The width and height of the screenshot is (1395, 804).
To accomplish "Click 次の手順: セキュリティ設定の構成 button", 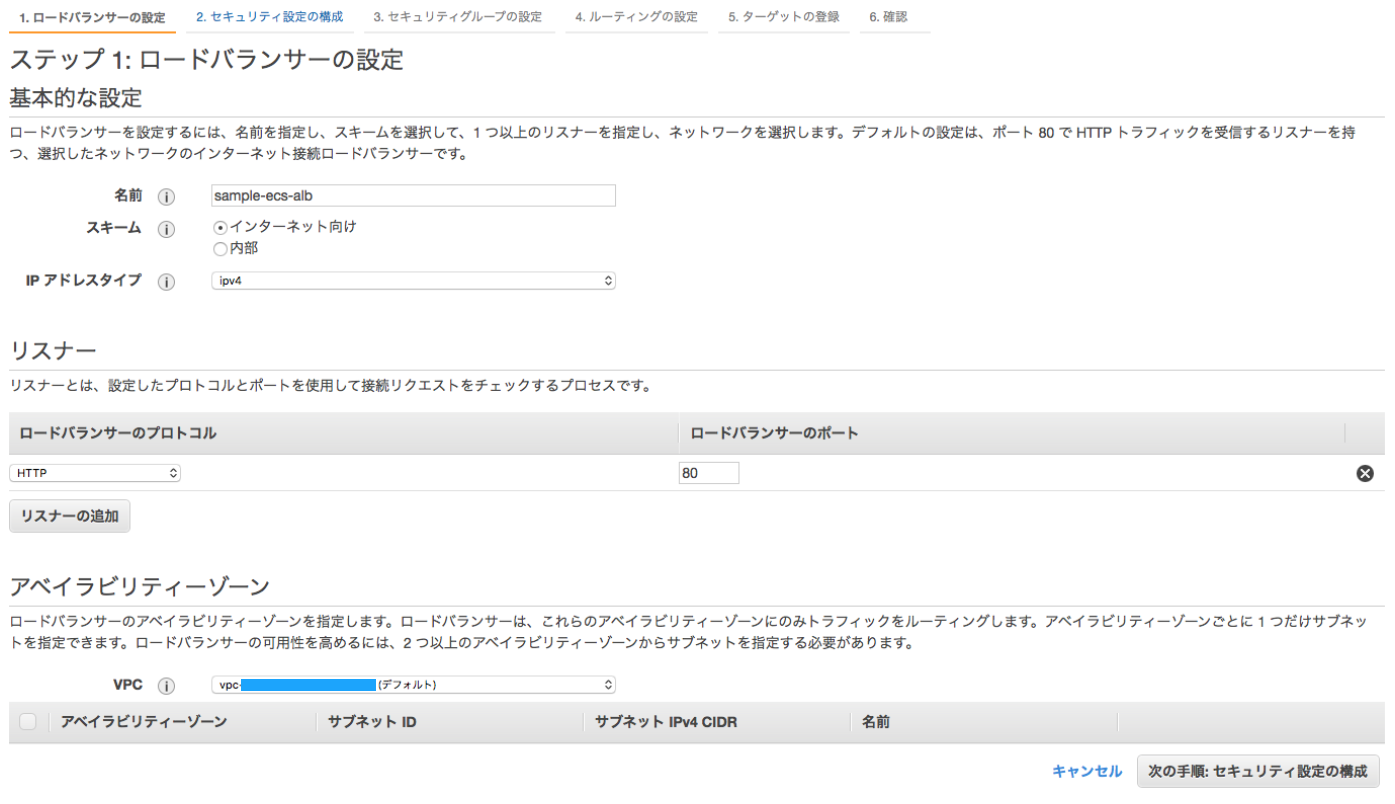I will [x=1258, y=771].
